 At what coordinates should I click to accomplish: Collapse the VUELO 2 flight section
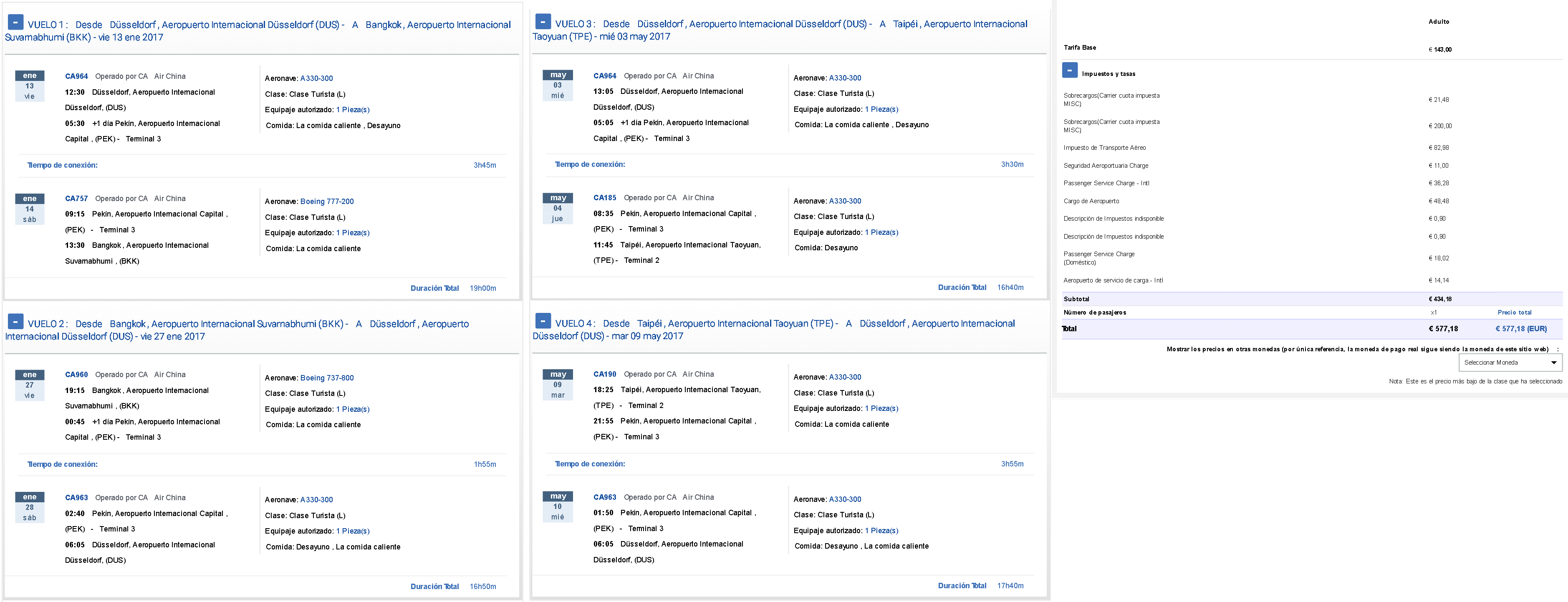tap(15, 321)
